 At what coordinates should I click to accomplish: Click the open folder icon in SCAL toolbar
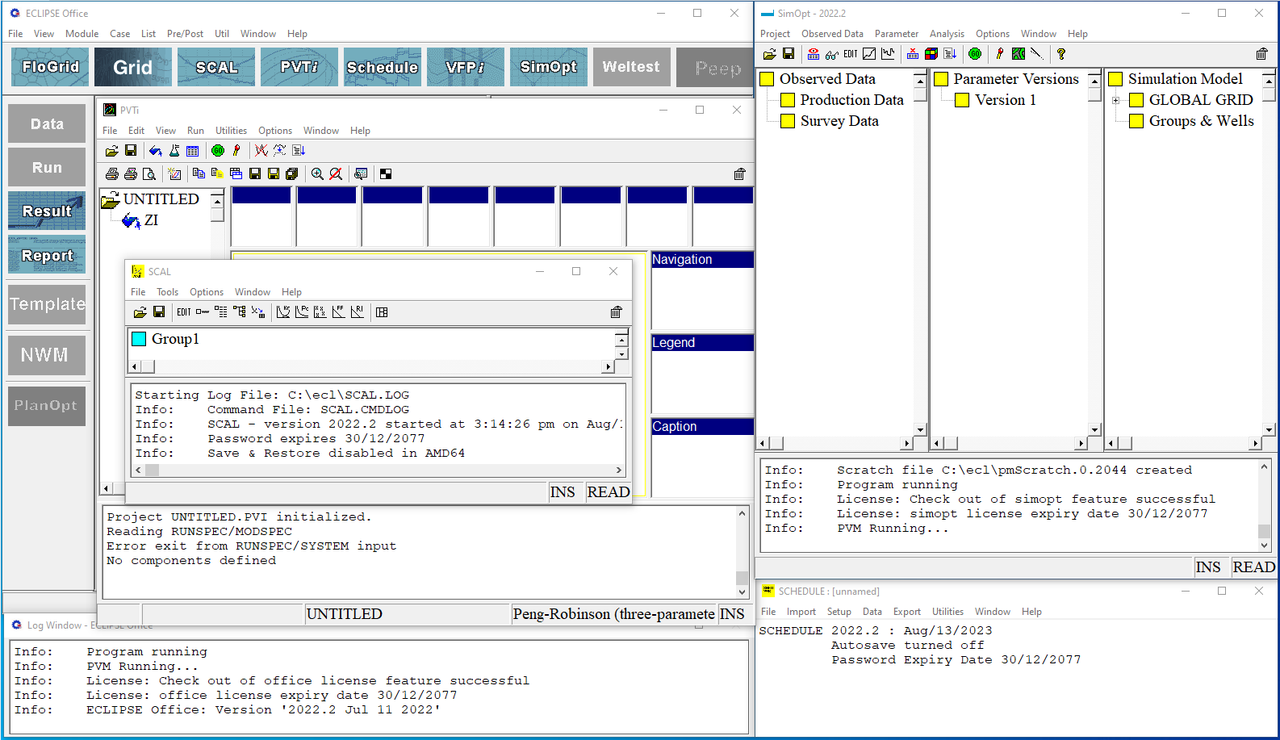(x=140, y=312)
